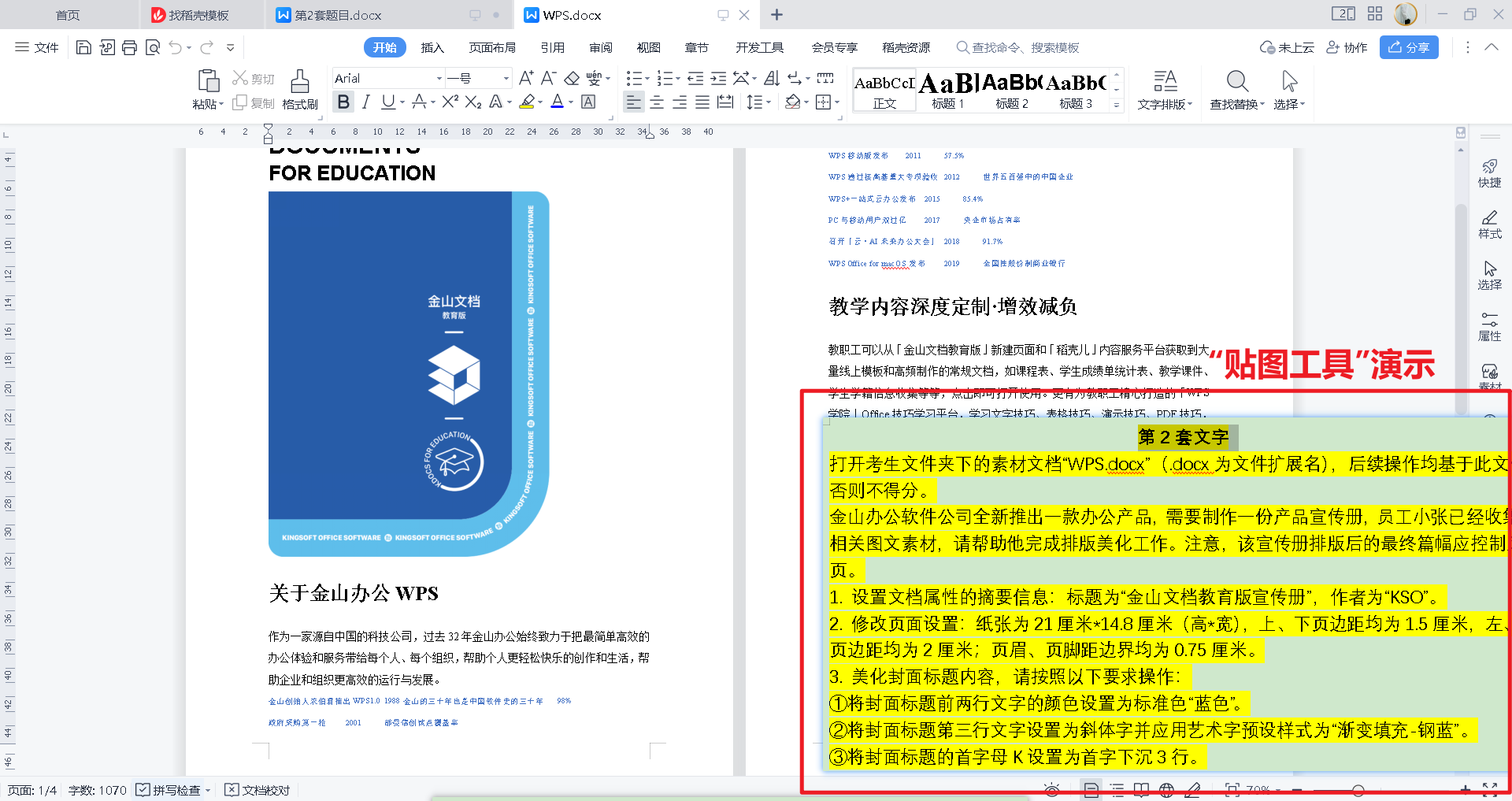This screenshot has height=801, width=1512.
Task: Expand borders dropdown arrow
Action: 836,102
